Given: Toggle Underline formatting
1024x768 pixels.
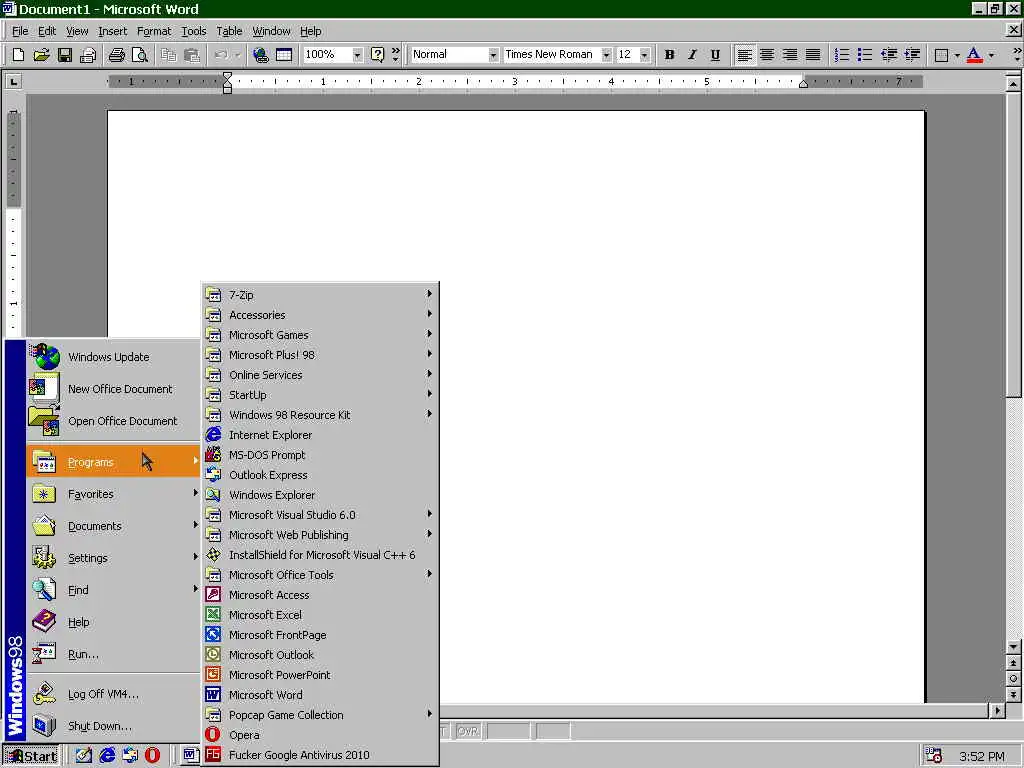Looking at the screenshot, I should (715, 55).
